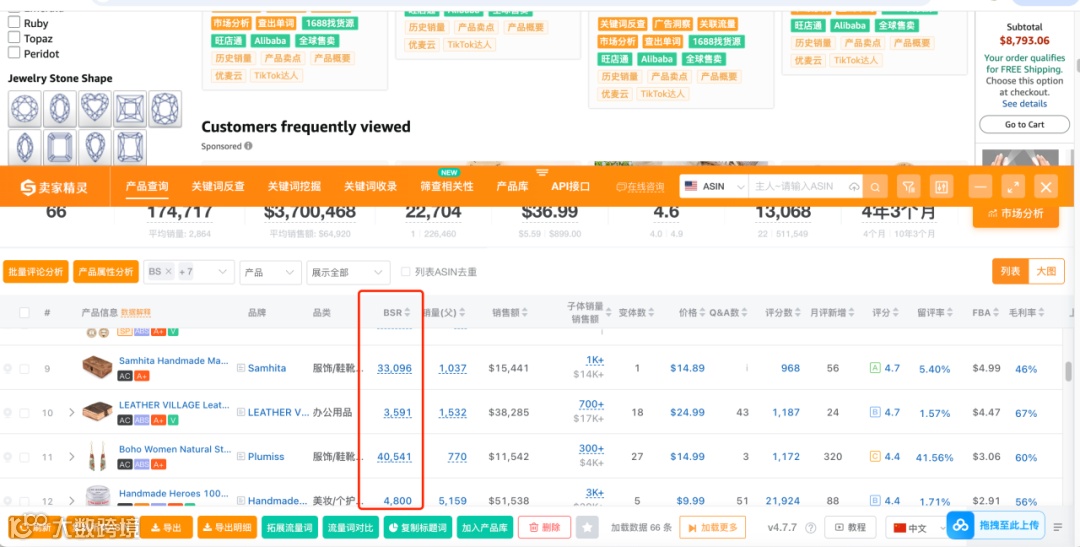Click the 市场分析 orange button
The image size is (1080, 547).
pos(1015,214)
